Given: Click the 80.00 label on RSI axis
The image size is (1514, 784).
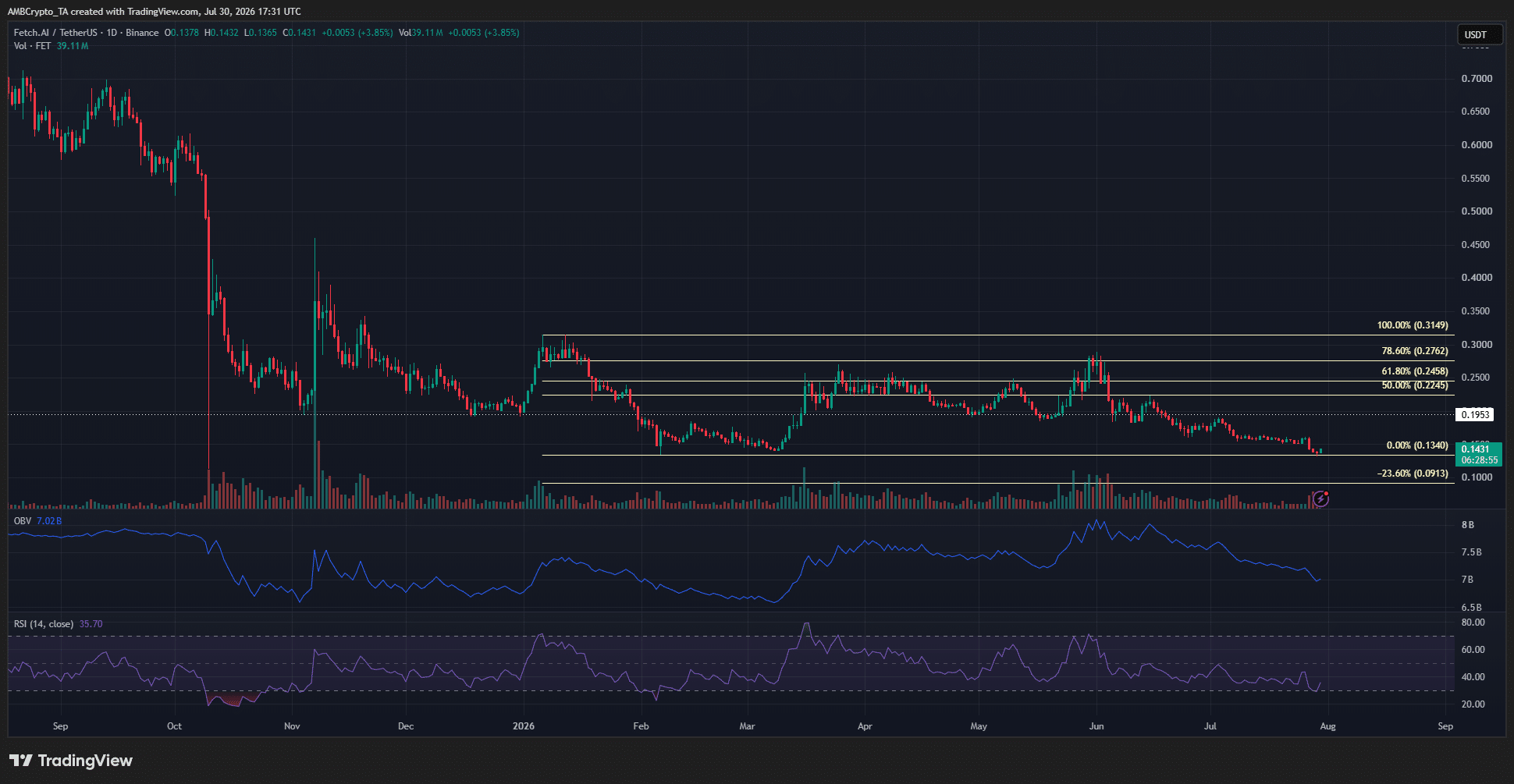Looking at the screenshot, I should [x=1473, y=623].
